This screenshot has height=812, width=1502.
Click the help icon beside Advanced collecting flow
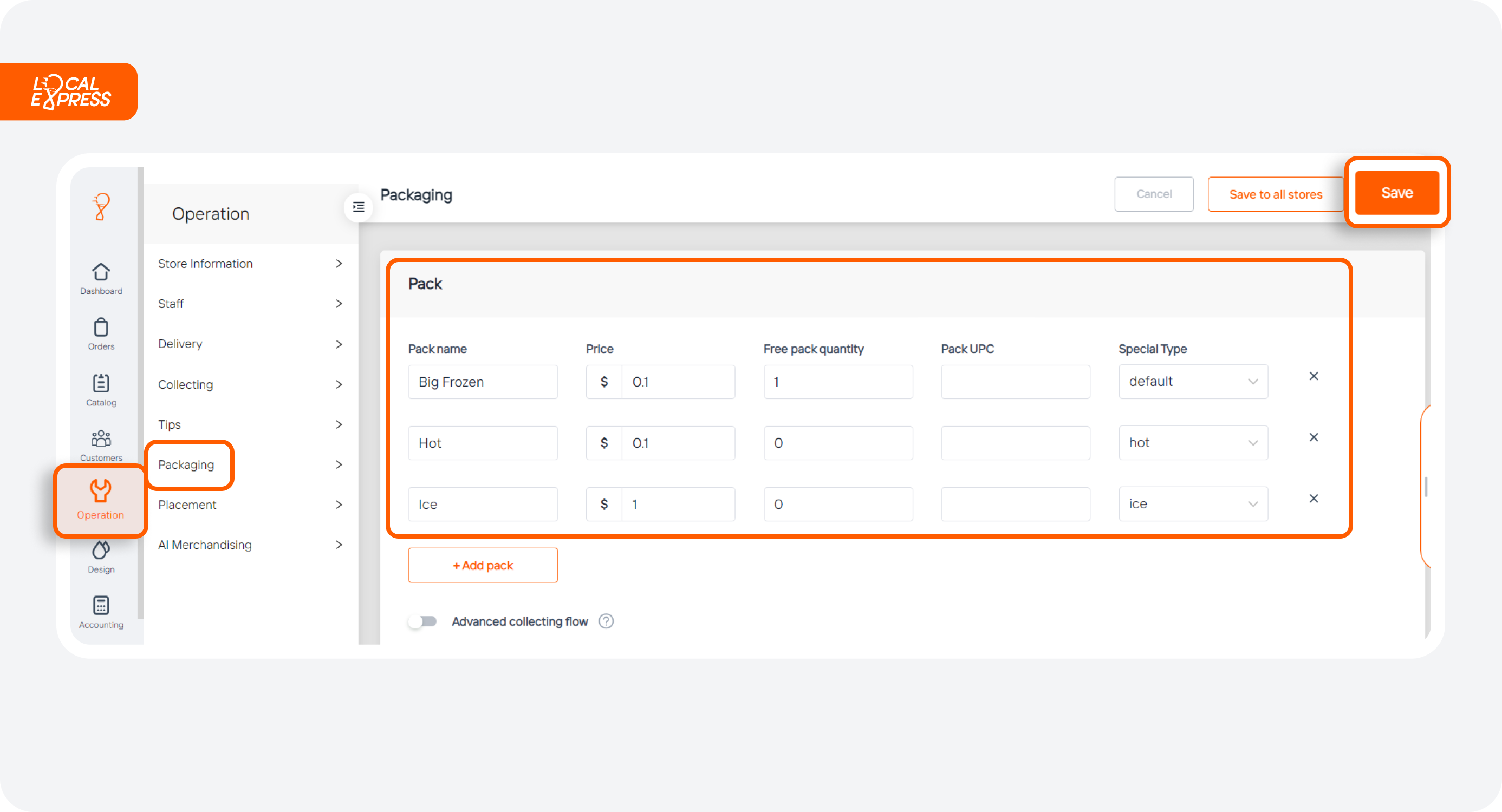pyautogui.click(x=606, y=621)
